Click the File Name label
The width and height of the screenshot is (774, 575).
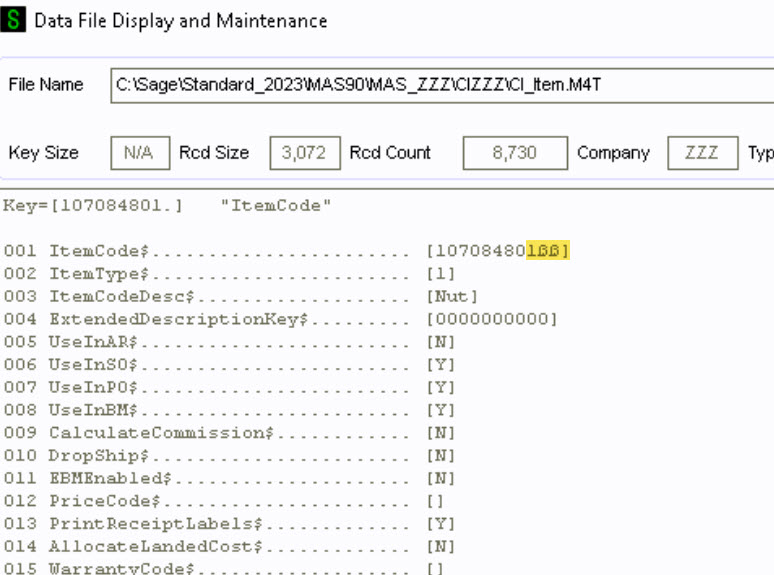(x=46, y=84)
